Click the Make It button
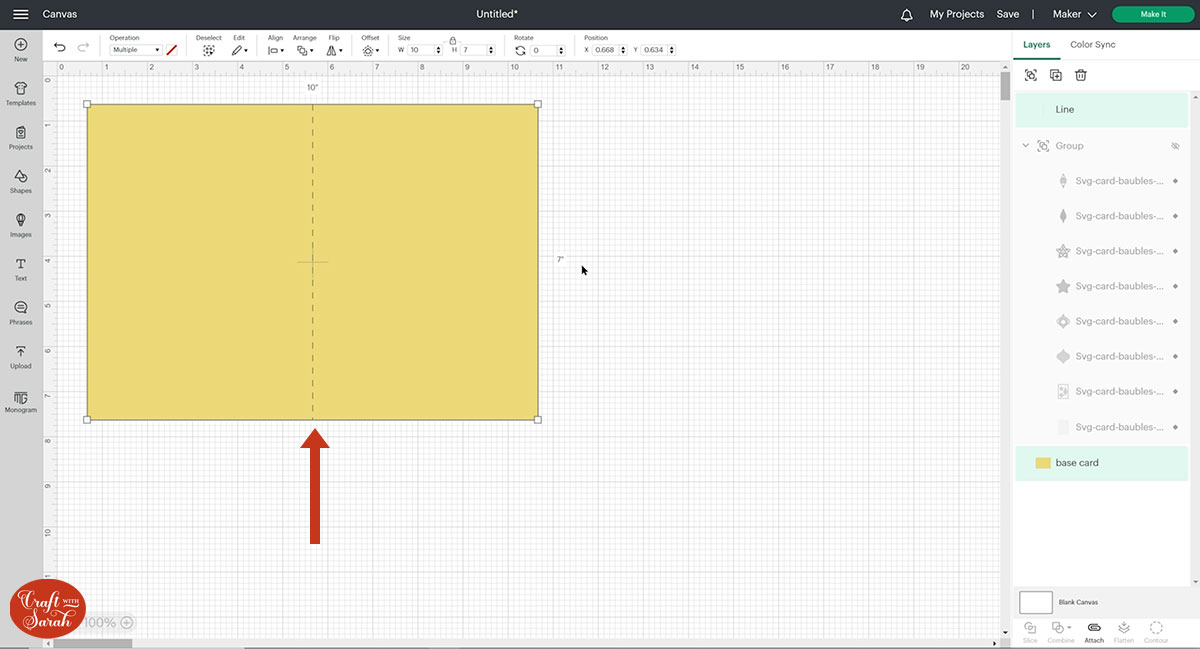 point(1152,14)
